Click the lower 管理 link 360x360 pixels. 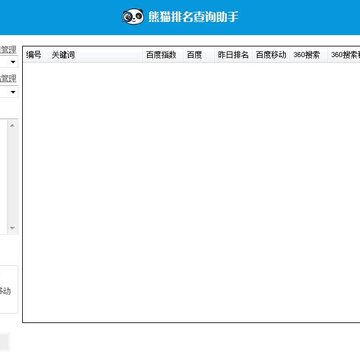tap(8, 79)
